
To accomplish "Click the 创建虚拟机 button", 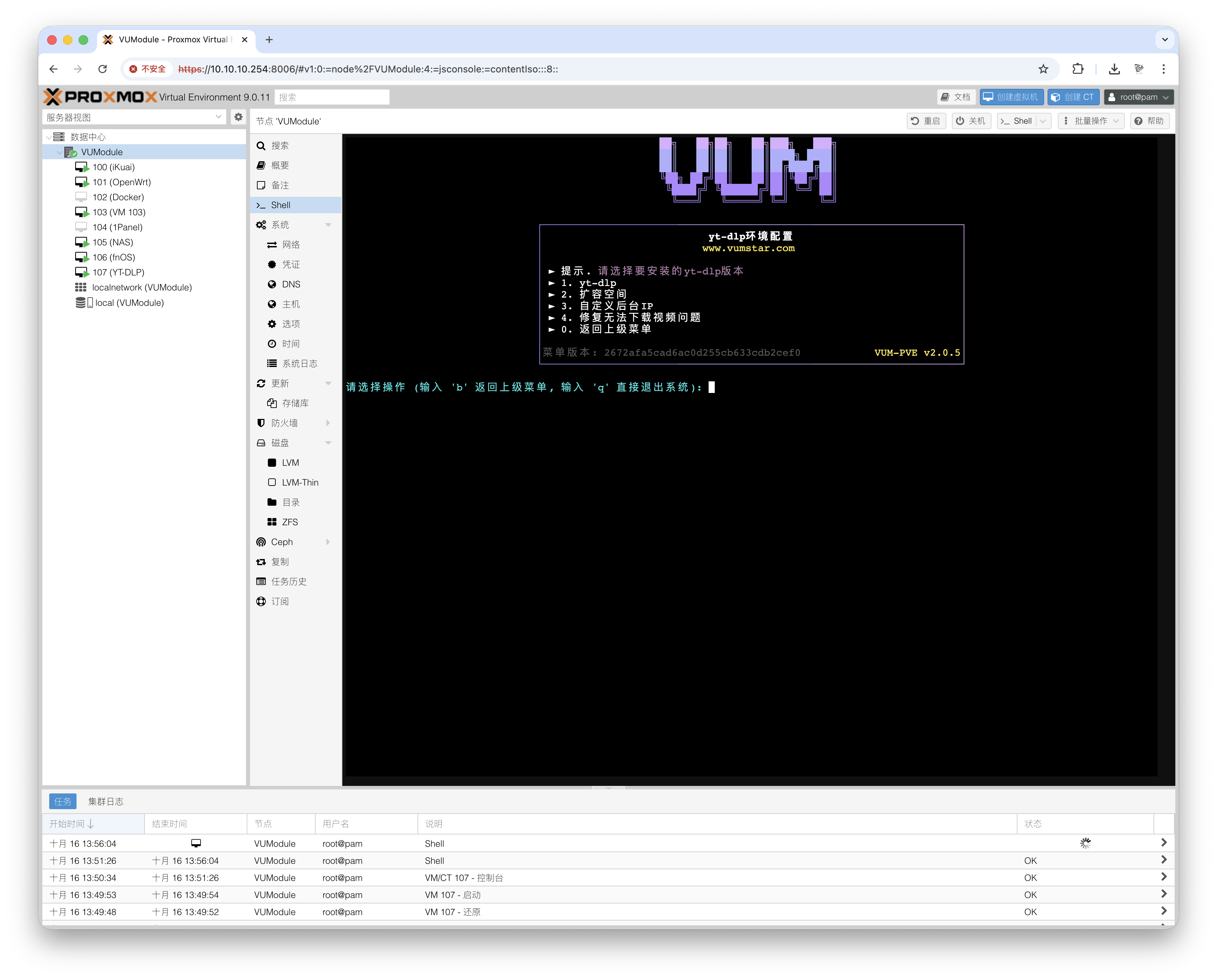I will click(1011, 97).
